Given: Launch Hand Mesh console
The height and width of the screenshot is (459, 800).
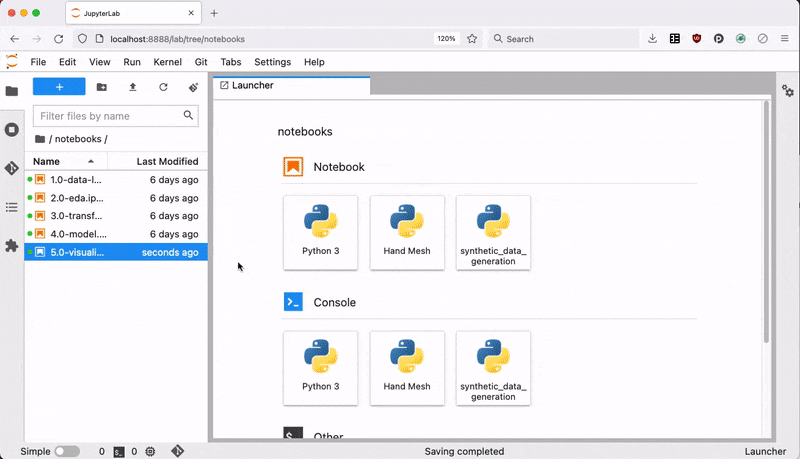Looking at the screenshot, I should (x=407, y=368).
